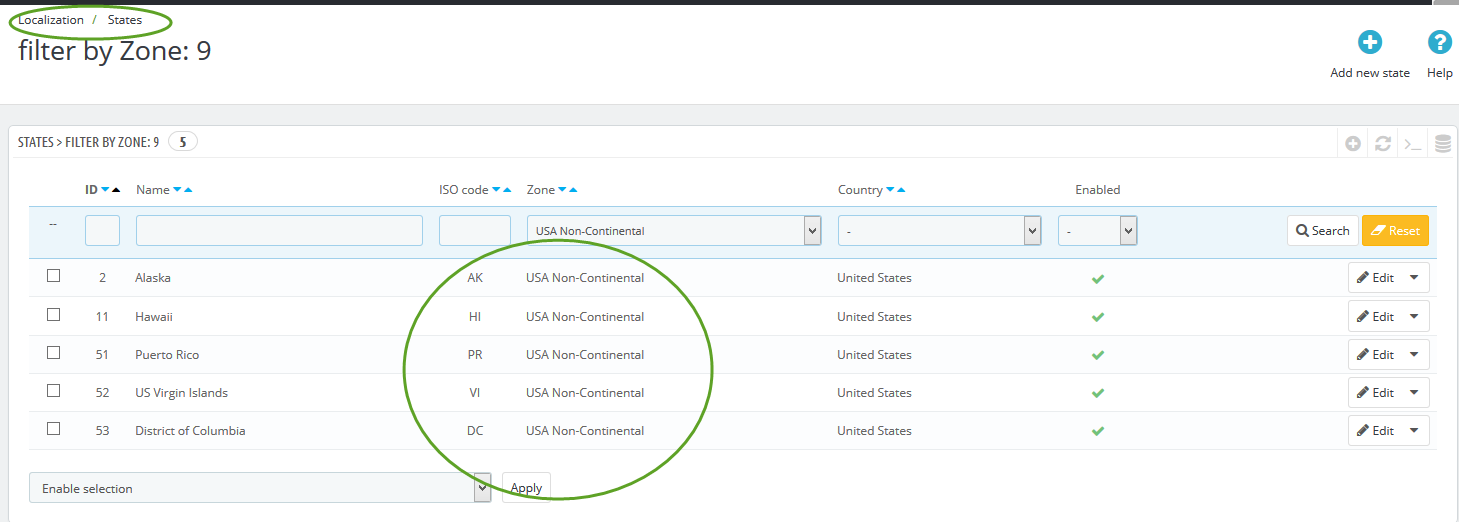Open the Zone filter dropdown
This screenshot has height=522, width=1459.
point(674,231)
